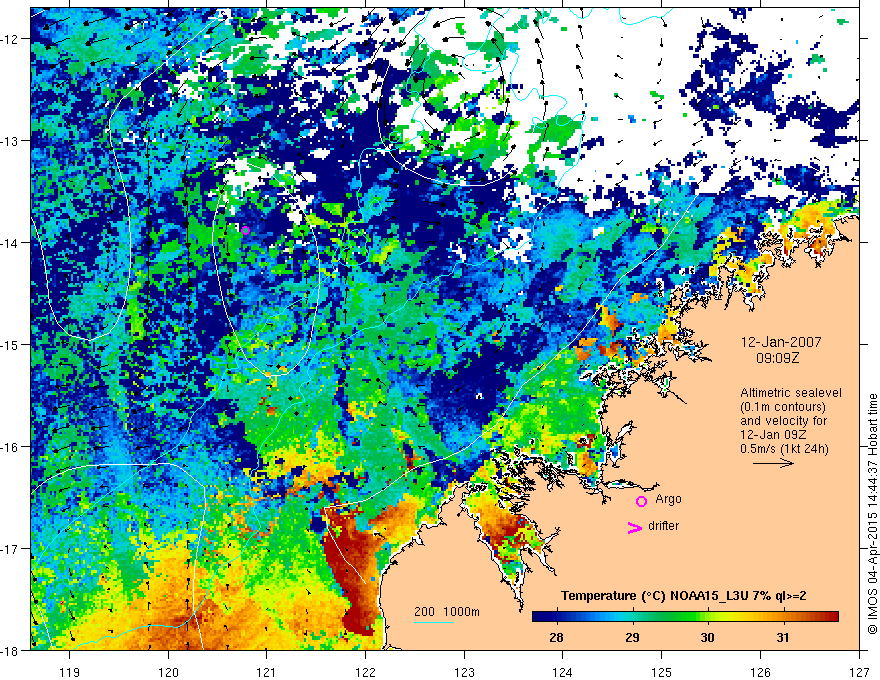Click the longitude axis label 126
Screen dimensions: 880x680
pos(760,672)
